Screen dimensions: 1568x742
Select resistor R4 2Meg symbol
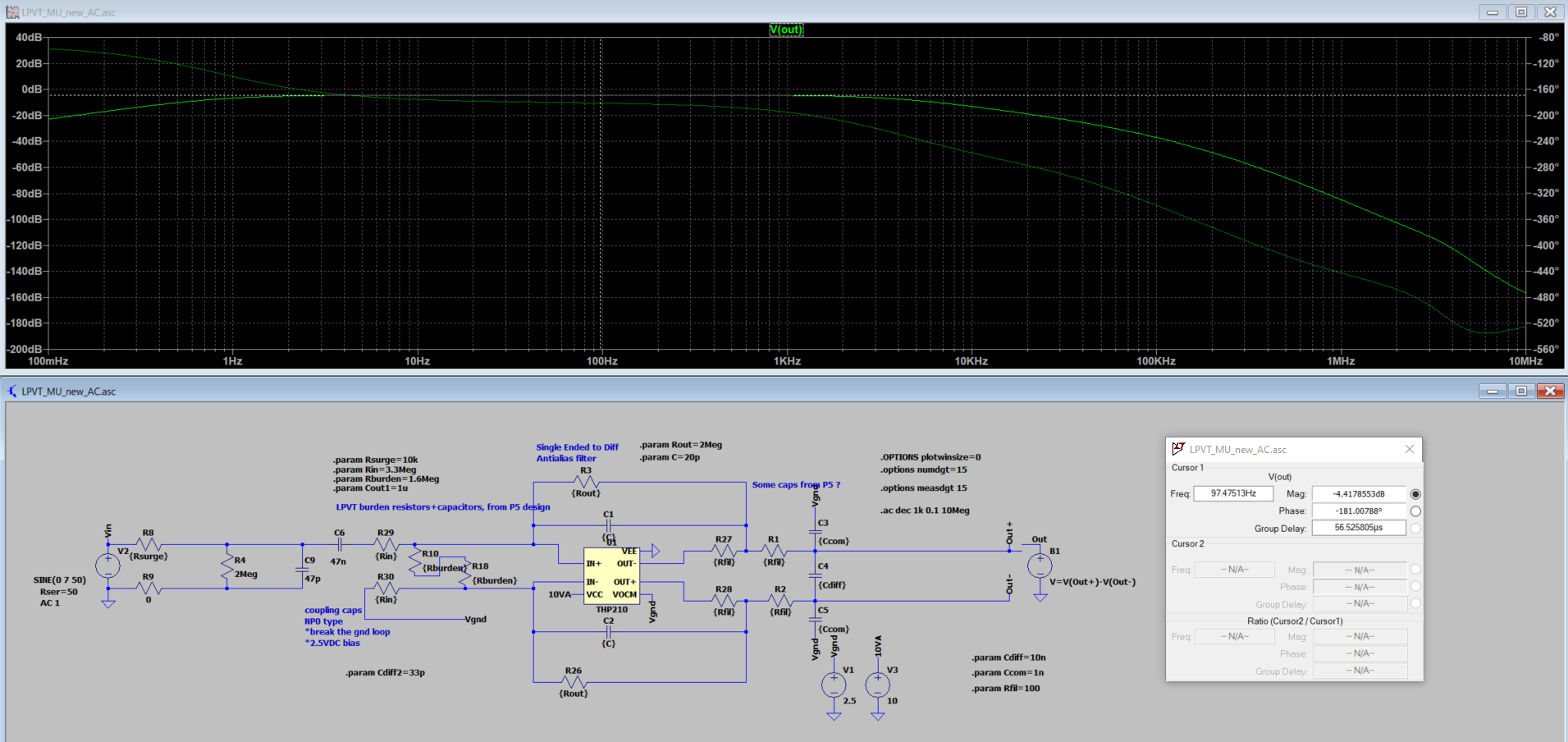(x=227, y=566)
